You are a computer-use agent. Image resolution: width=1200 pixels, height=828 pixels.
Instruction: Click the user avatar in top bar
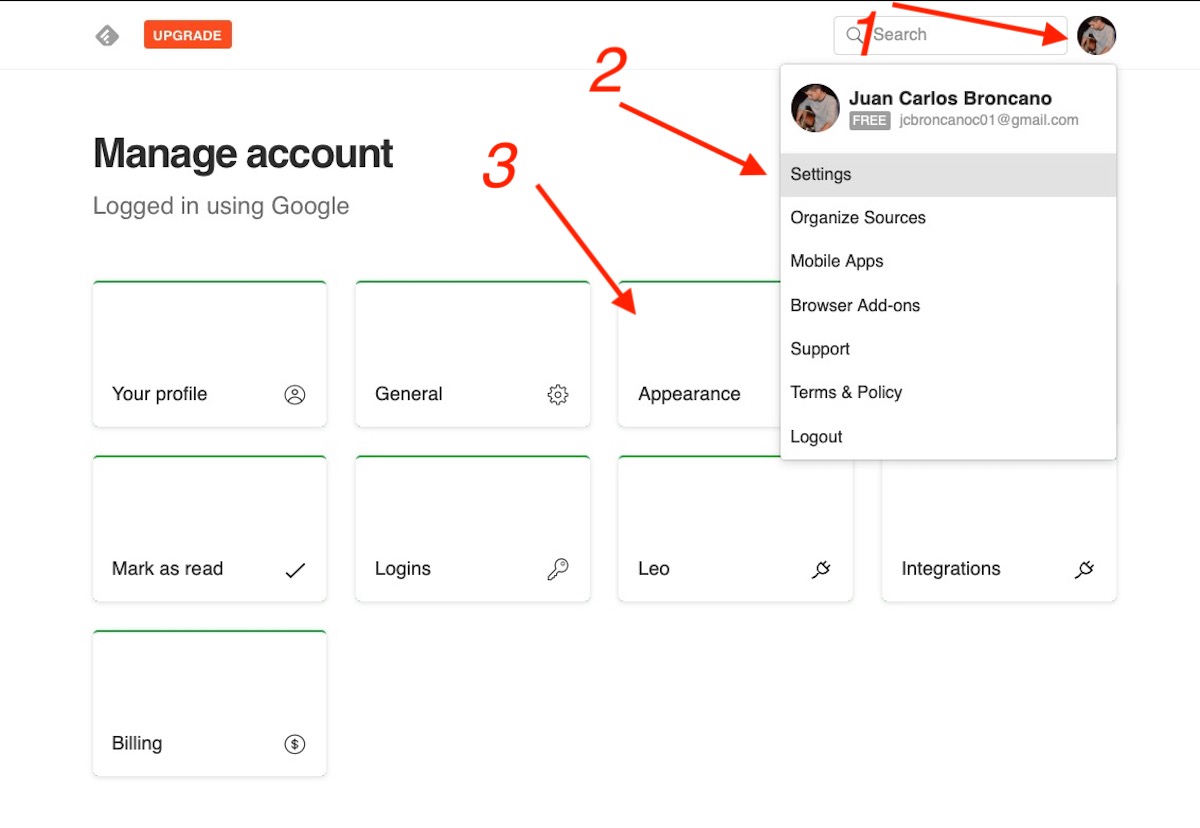click(x=1096, y=36)
